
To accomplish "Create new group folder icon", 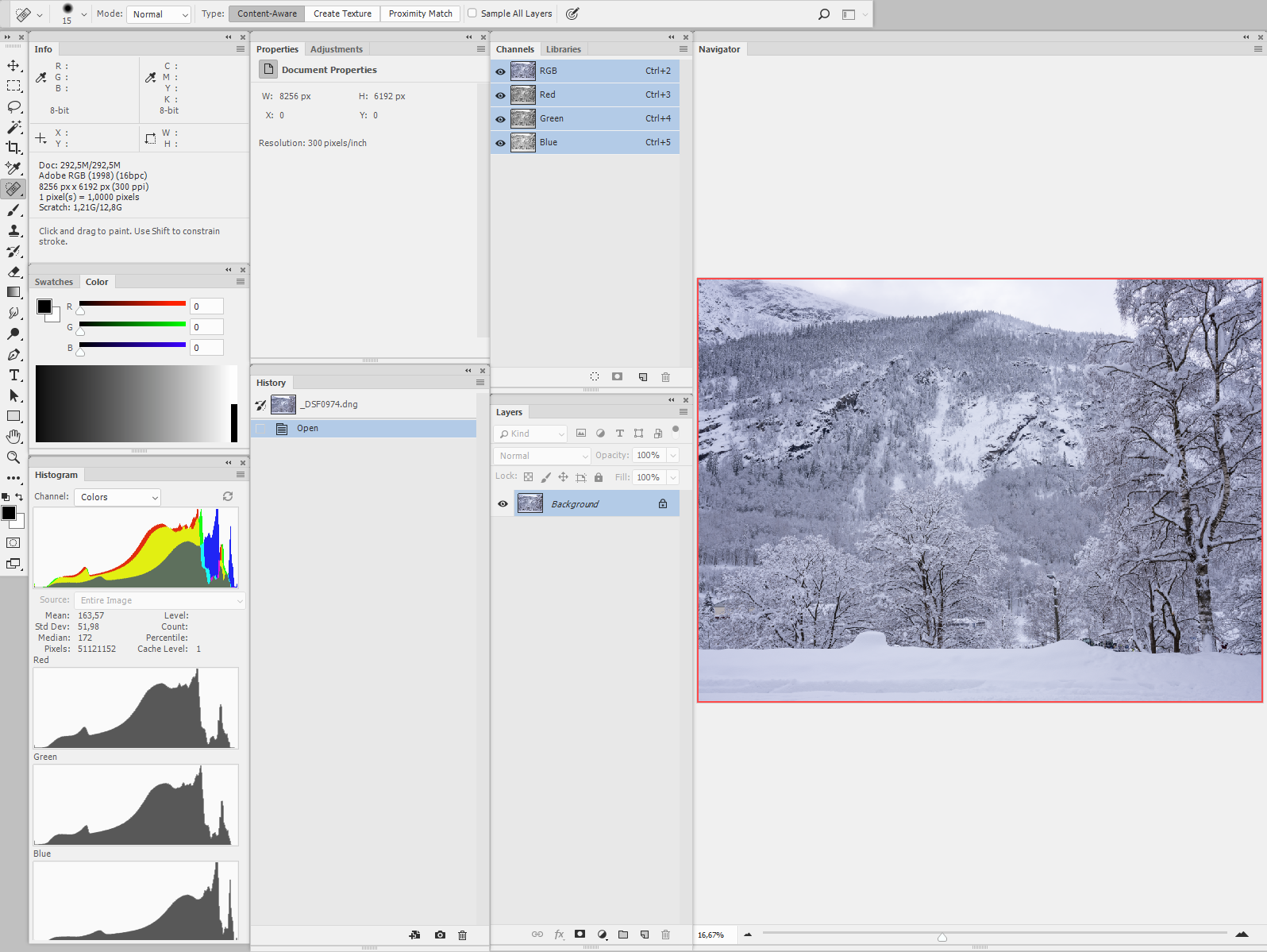I will [x=623, y=935].
